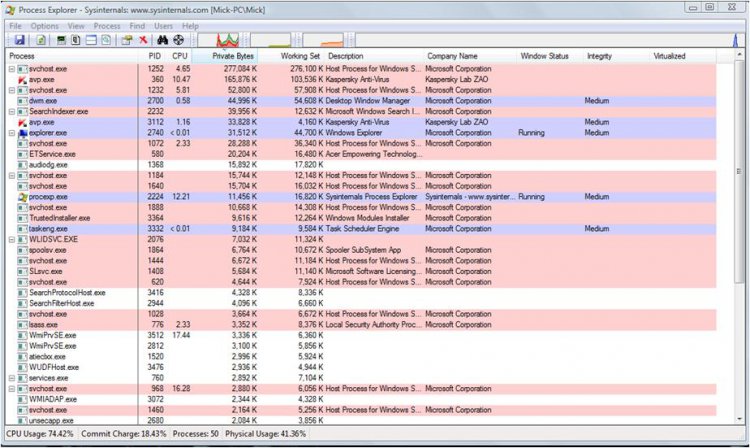
Task: Select the ETService.exe process row
Action: pos(361,154)
